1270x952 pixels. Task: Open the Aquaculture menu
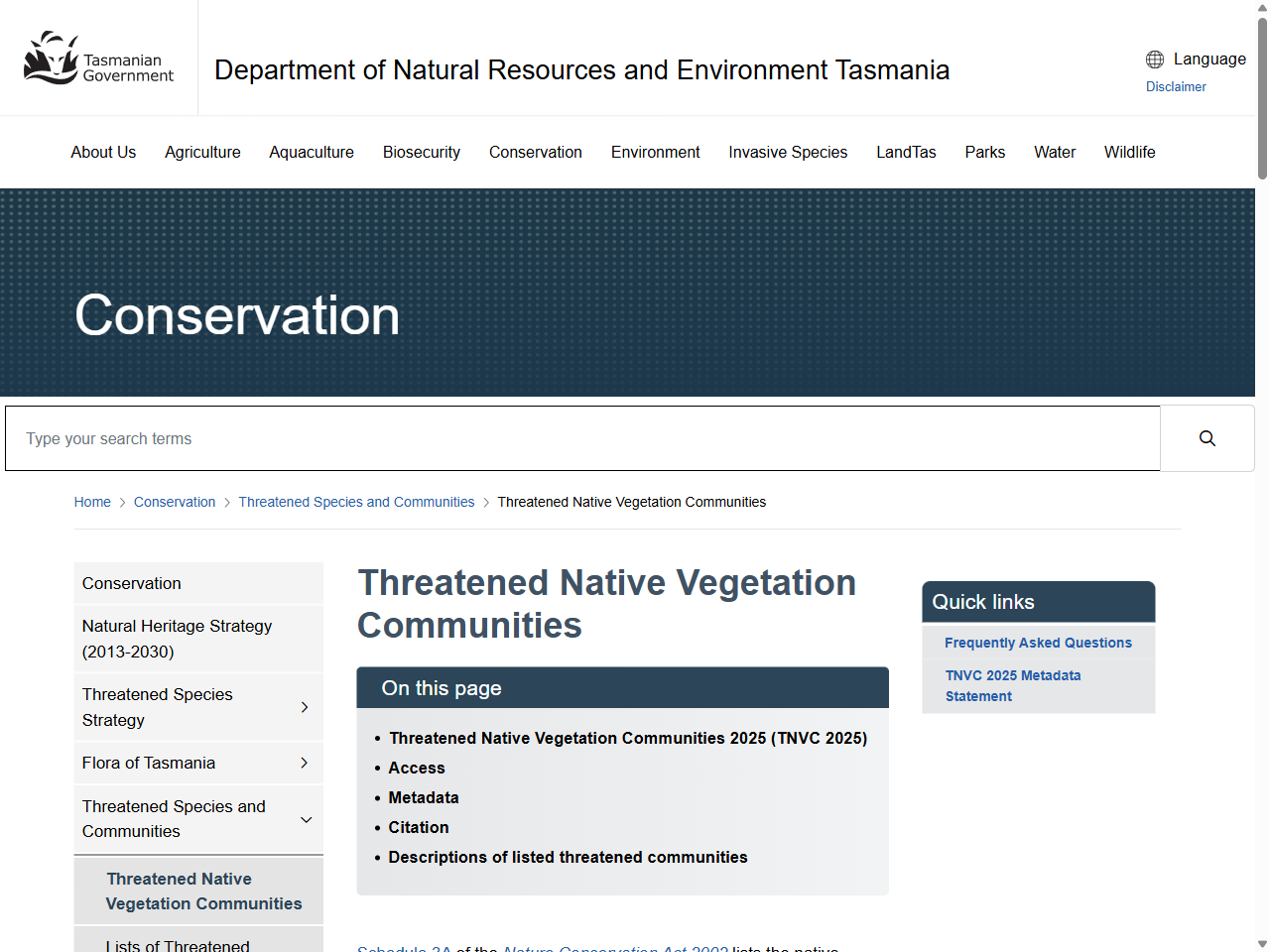click(x=312, y=152)
